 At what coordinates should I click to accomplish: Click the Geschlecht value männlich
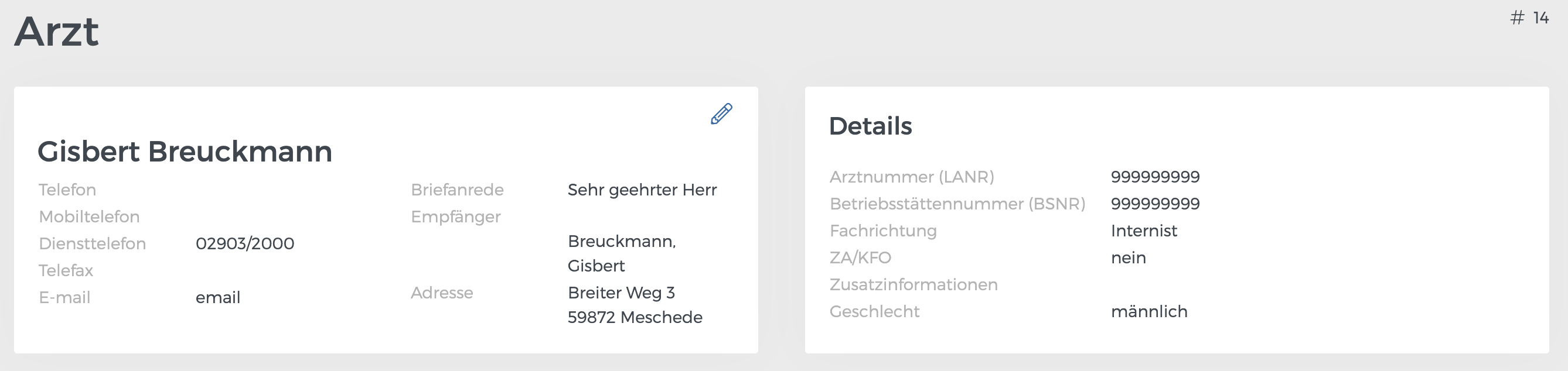1149,311
